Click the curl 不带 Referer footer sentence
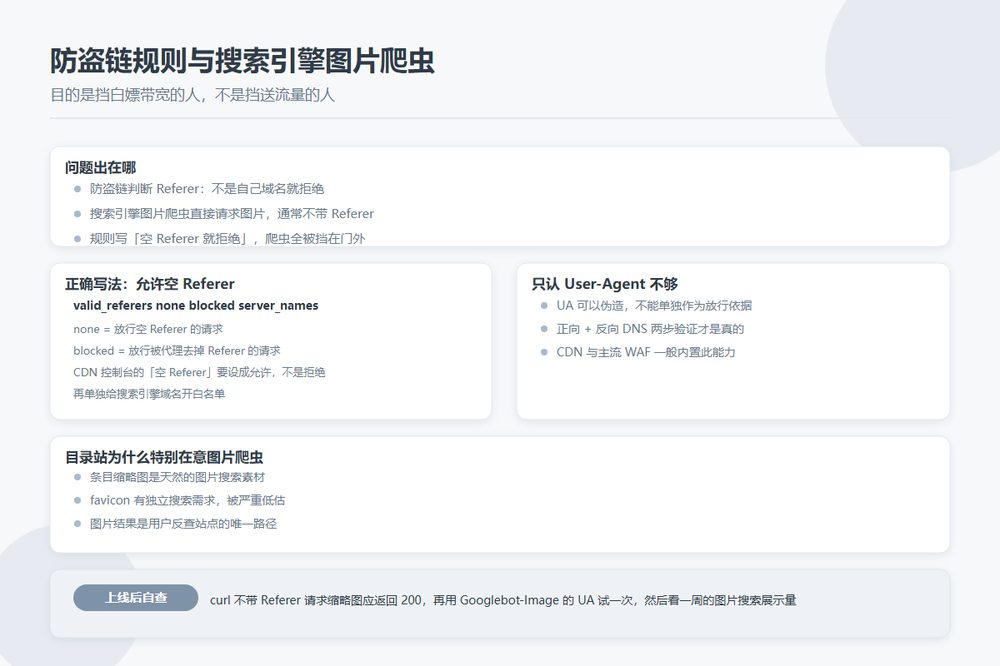The height and width of the screenshot is (666, 1000). coord(503,600)
